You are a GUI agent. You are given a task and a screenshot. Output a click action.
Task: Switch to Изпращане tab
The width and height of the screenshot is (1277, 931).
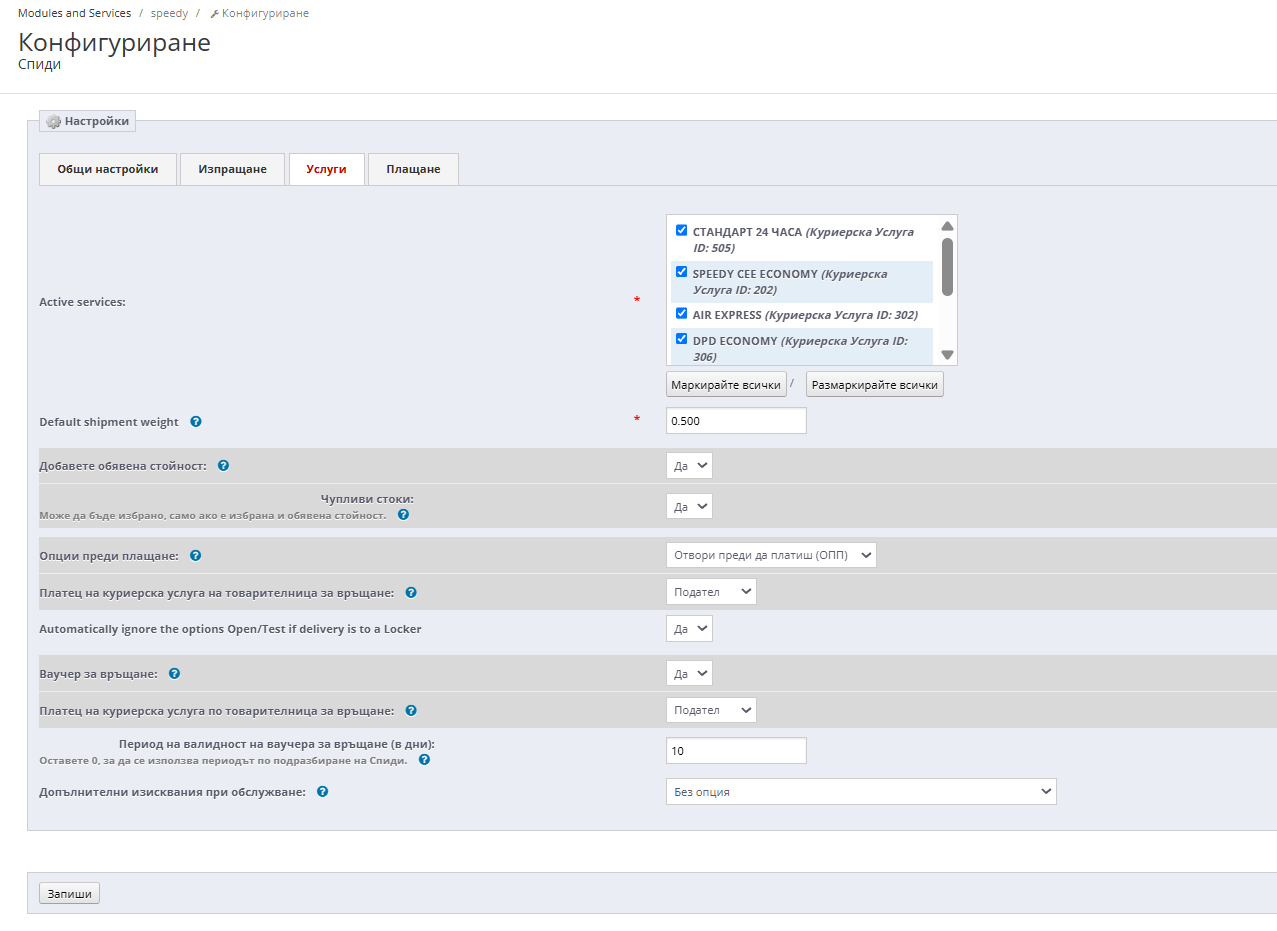[x=232, y=169]
